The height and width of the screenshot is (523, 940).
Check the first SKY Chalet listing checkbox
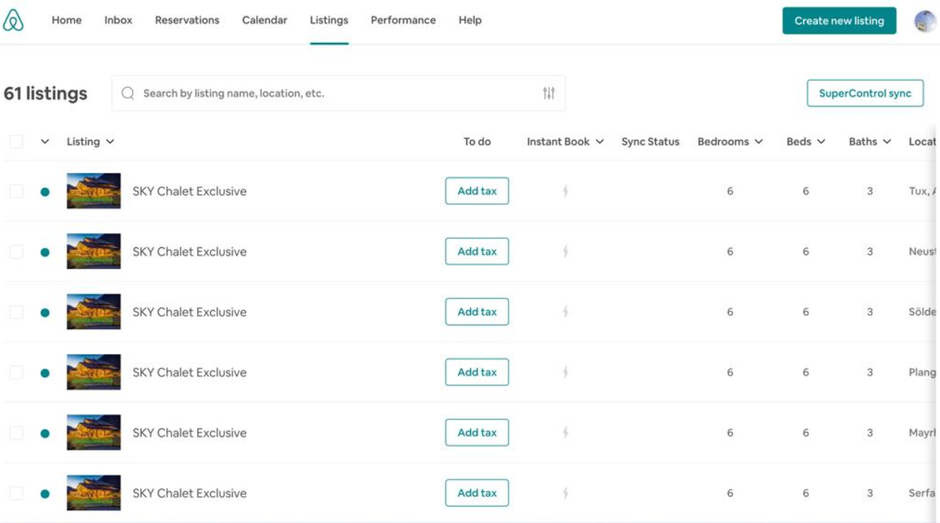coord(16,191)
